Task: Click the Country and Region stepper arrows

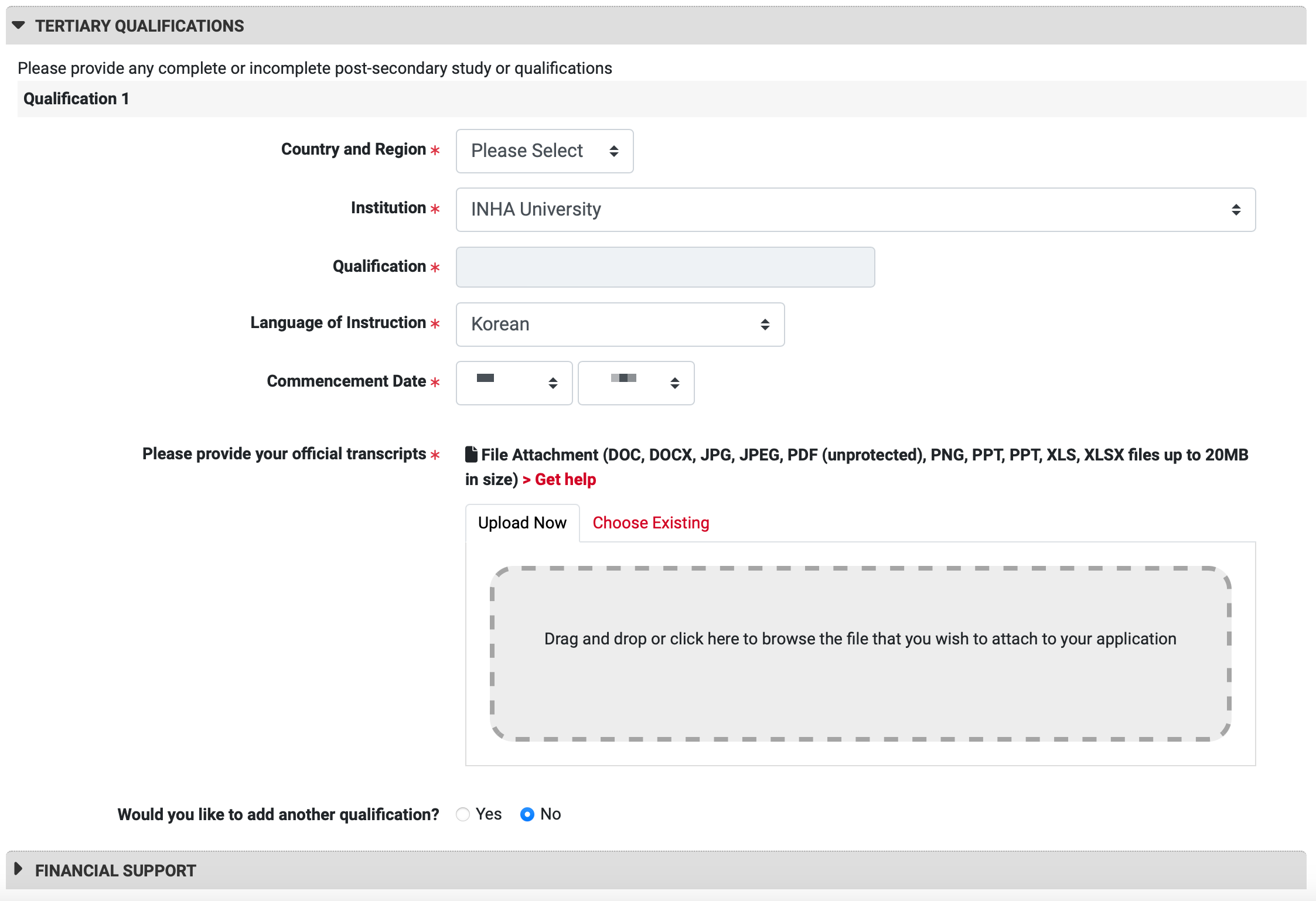Action: pos(613,151)
